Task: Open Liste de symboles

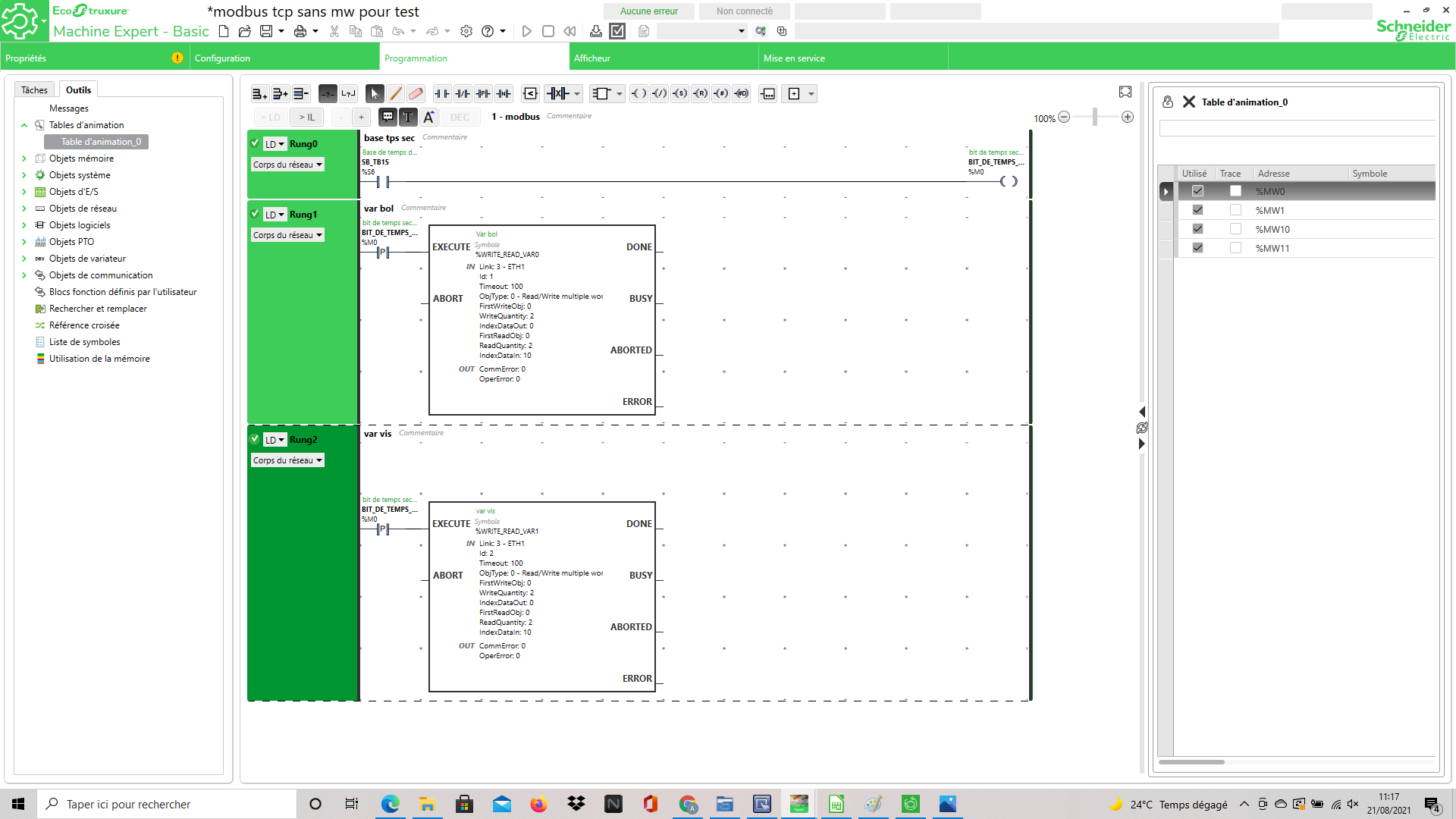Action: pos(84,342)
